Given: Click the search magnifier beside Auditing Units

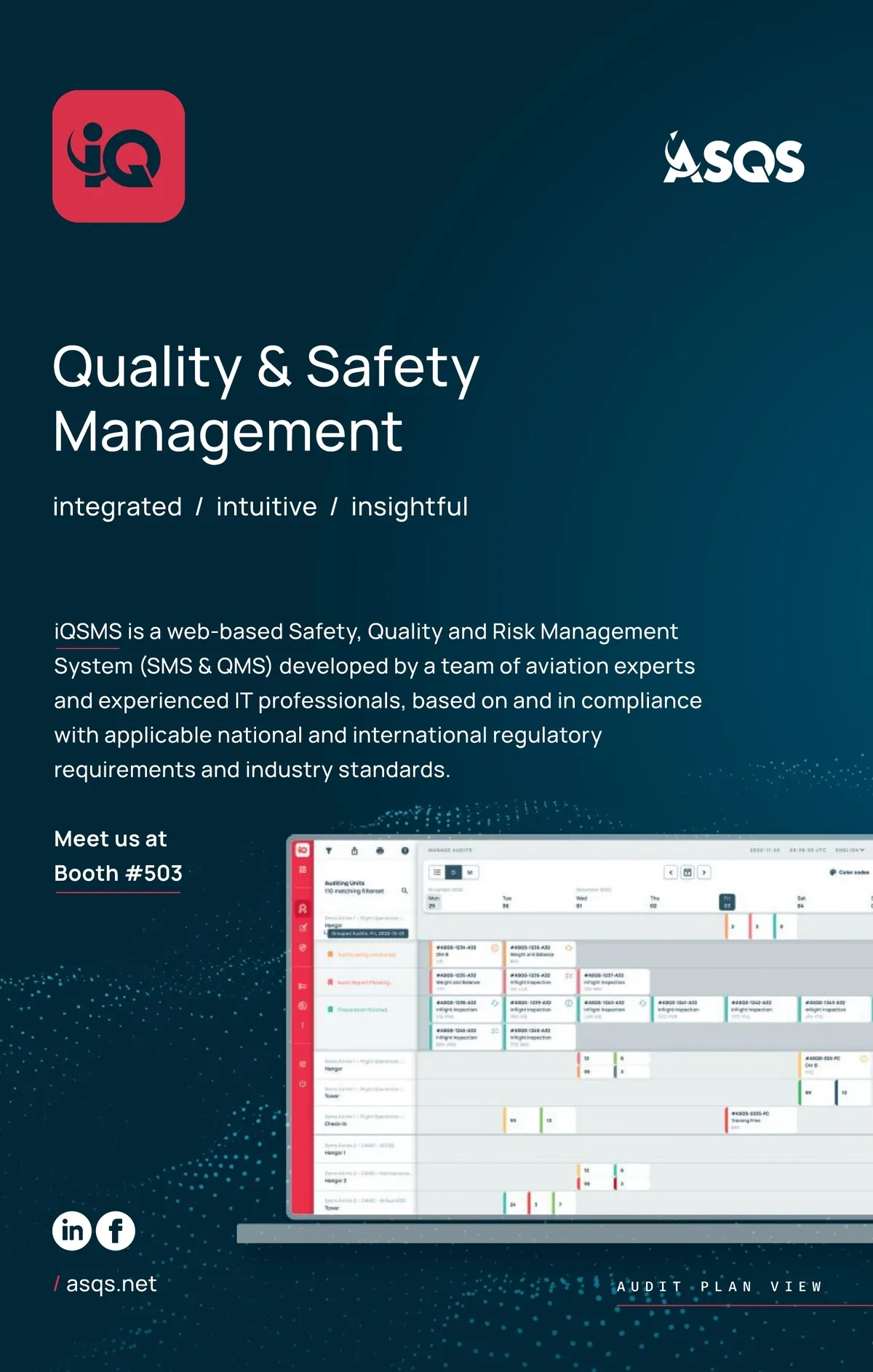Looking at the screenshot, I should point(404,890).
